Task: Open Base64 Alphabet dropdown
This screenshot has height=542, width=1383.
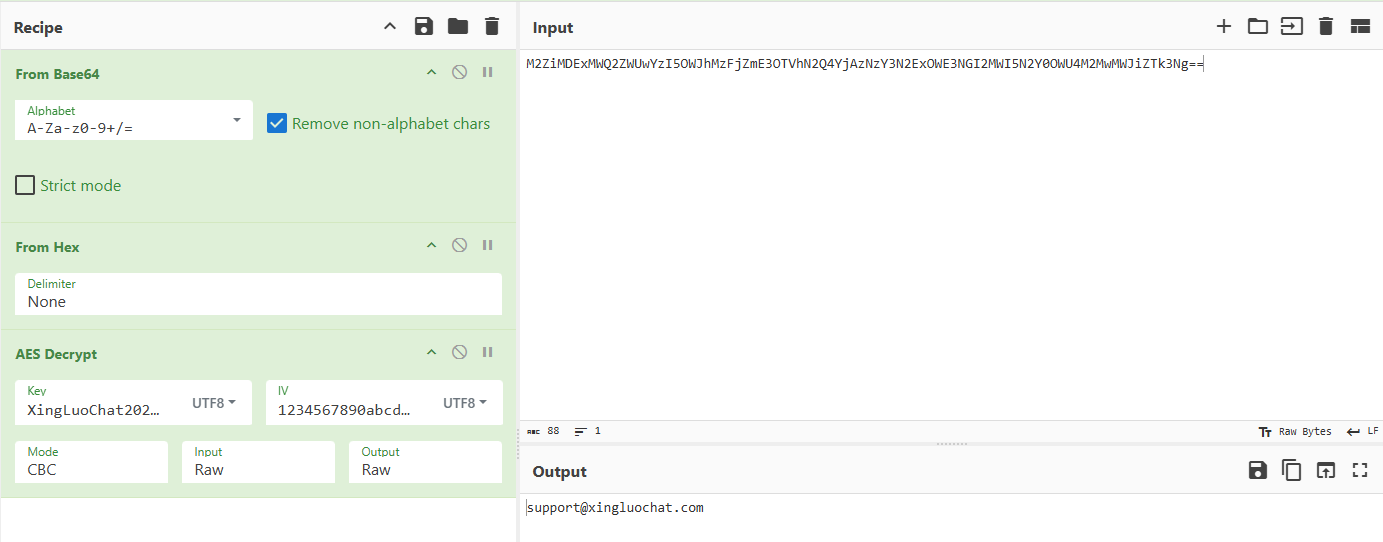Action: coord(236,120)
